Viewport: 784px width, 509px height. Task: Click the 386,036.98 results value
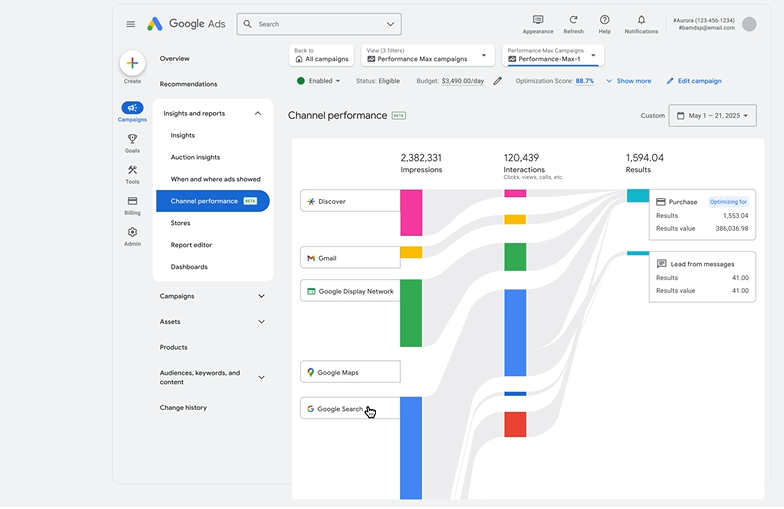(x=732, y=228)
